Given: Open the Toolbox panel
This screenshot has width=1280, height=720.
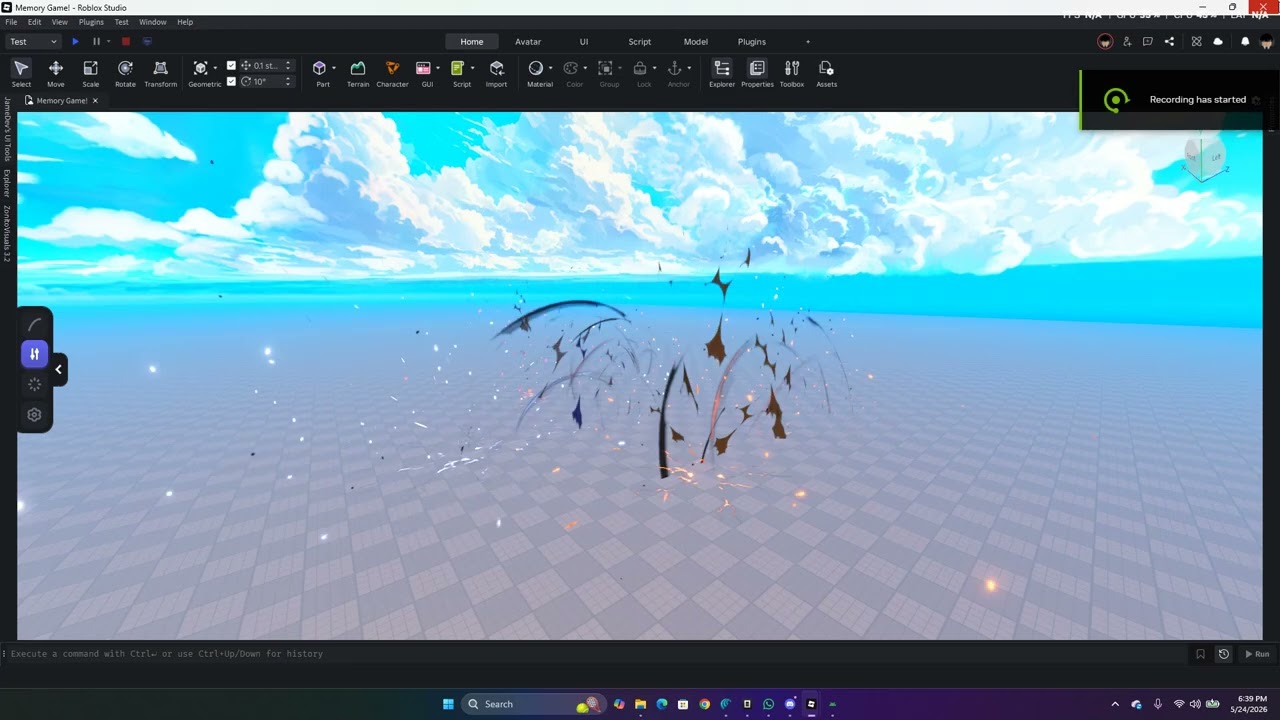Looking at the screenshot, I should (792, 73).
